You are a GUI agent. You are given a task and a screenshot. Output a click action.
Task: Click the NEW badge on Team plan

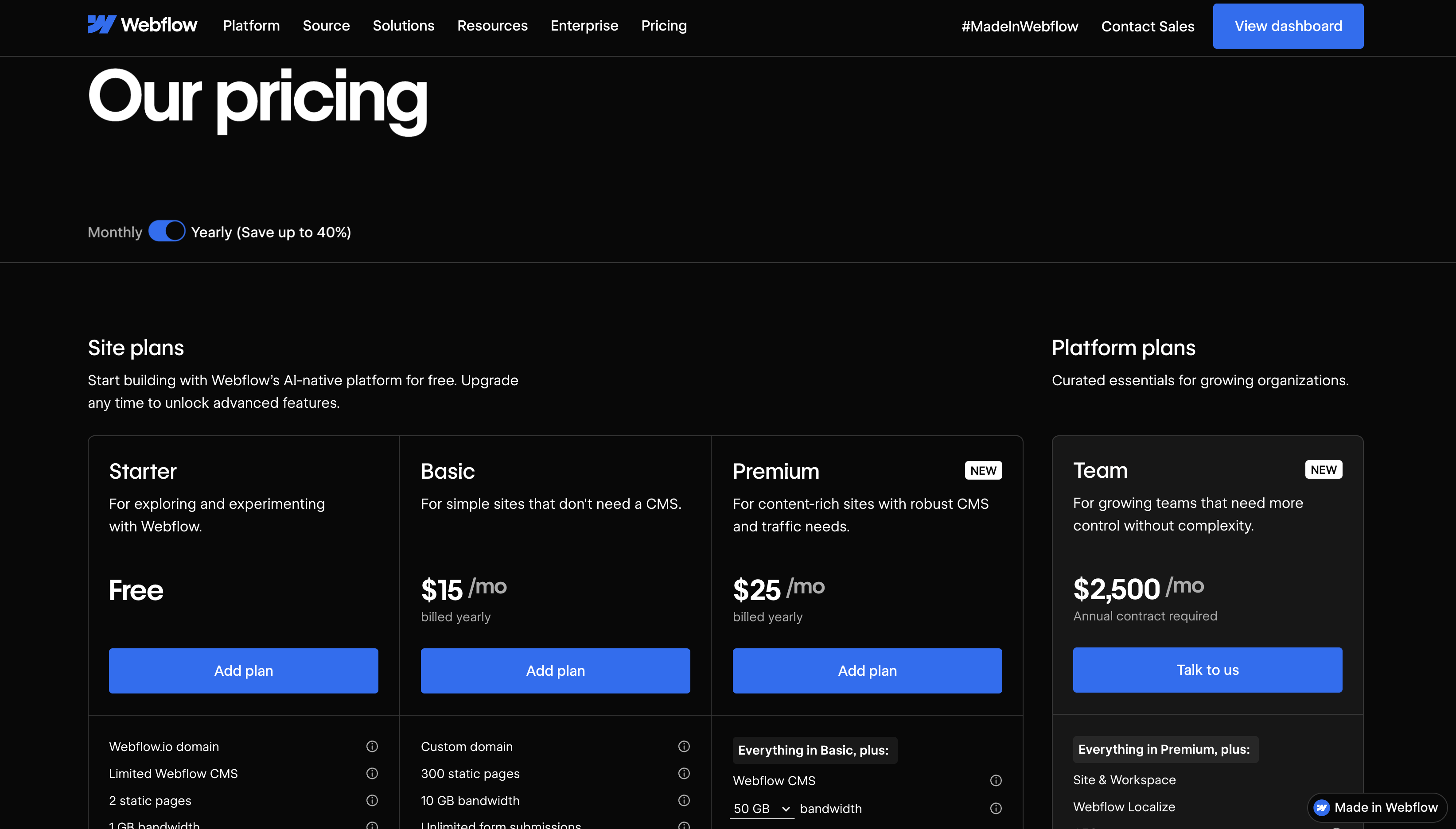1323,470
